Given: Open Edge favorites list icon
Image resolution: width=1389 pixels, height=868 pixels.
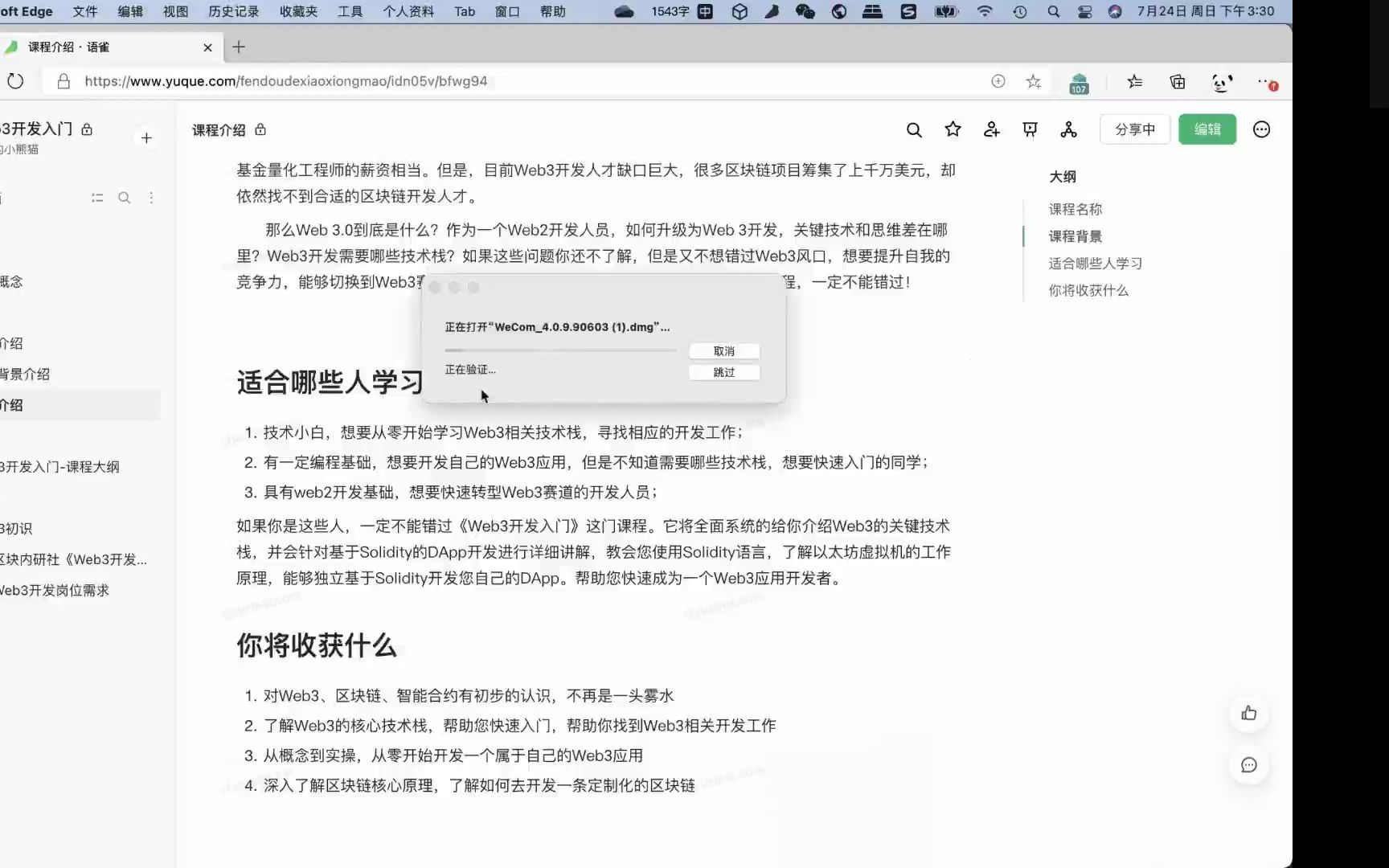Looking at the screenshot, I should (x=1134, y=81).
